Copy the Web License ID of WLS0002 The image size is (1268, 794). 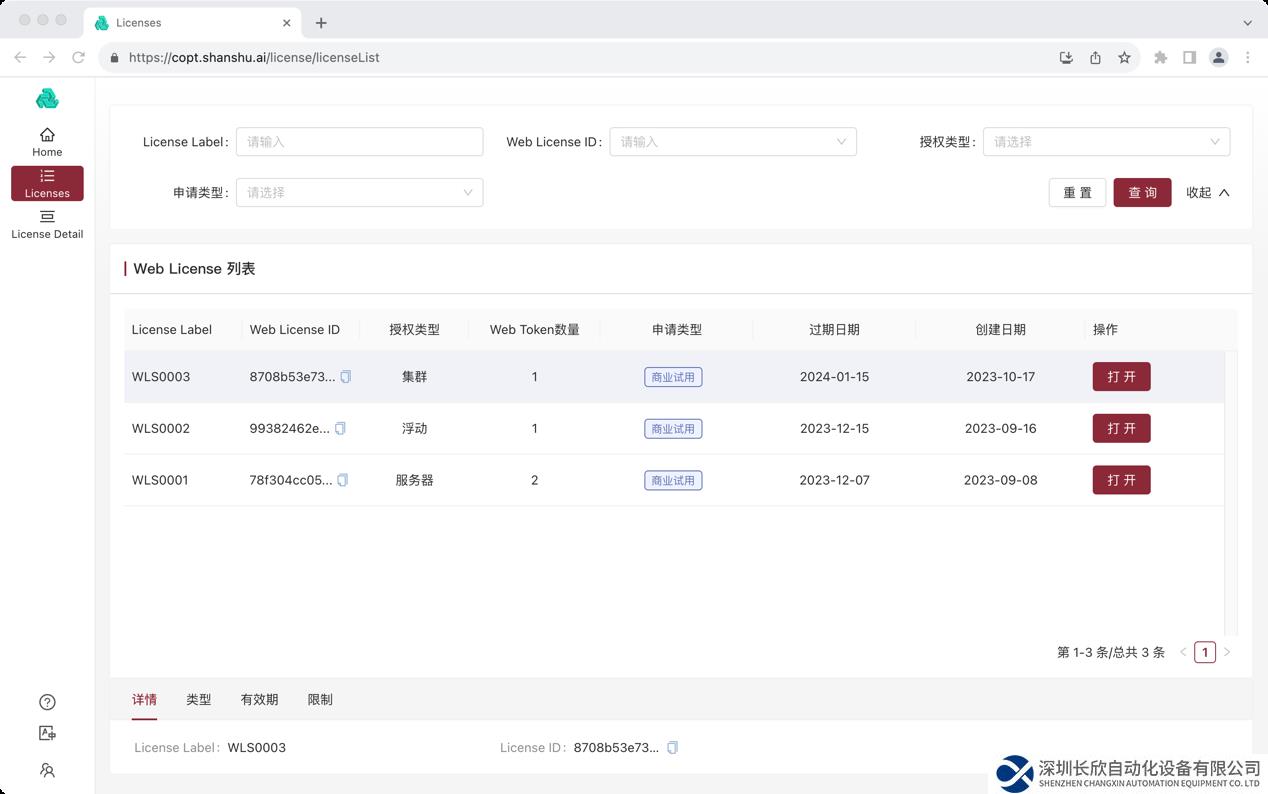click(x=340, y=429)
